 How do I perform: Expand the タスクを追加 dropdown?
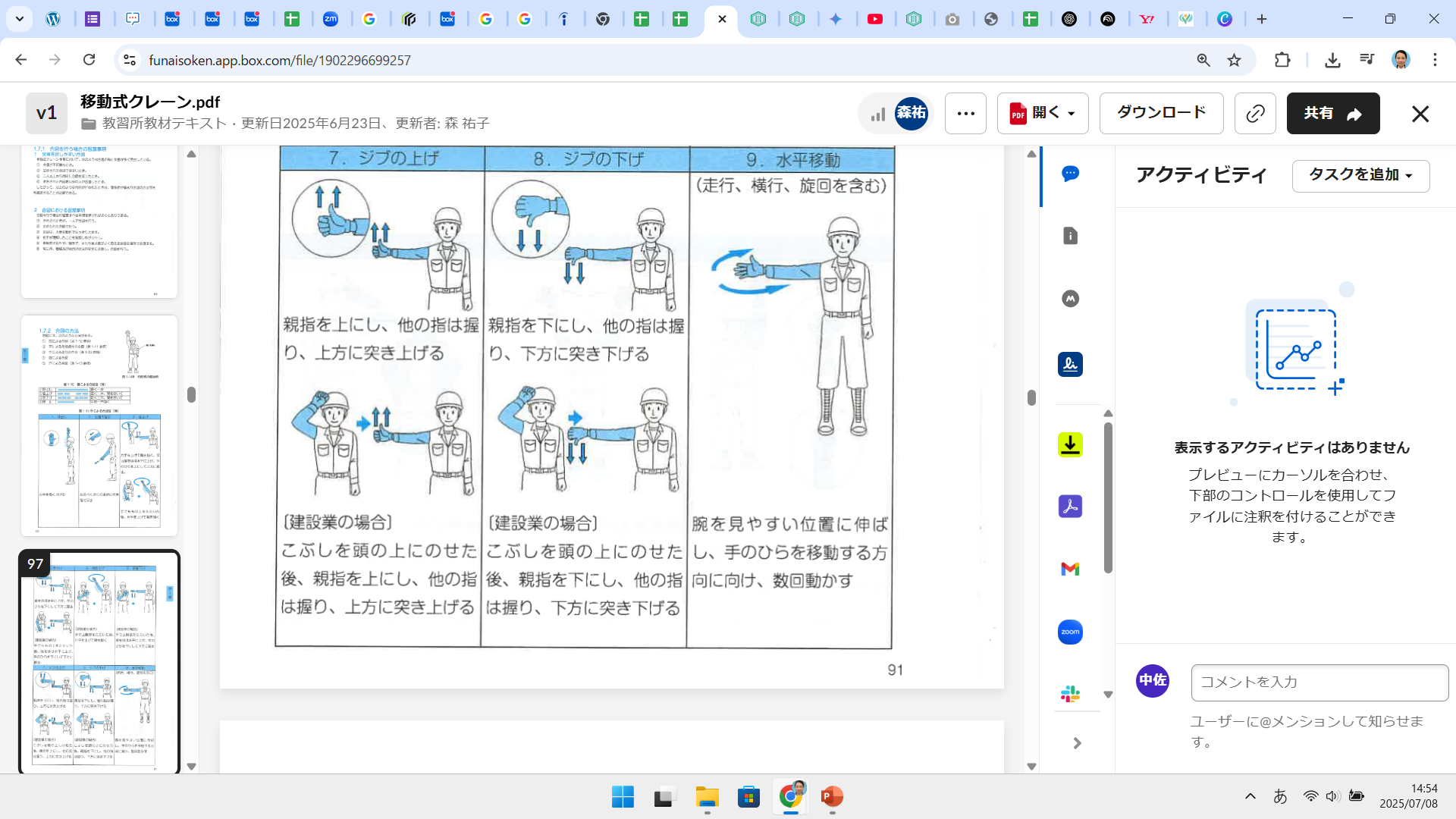1360,175
